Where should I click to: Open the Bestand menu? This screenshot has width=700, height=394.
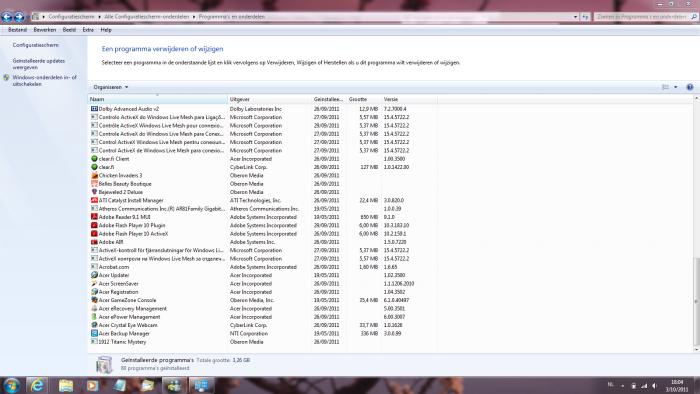(17, 30)
